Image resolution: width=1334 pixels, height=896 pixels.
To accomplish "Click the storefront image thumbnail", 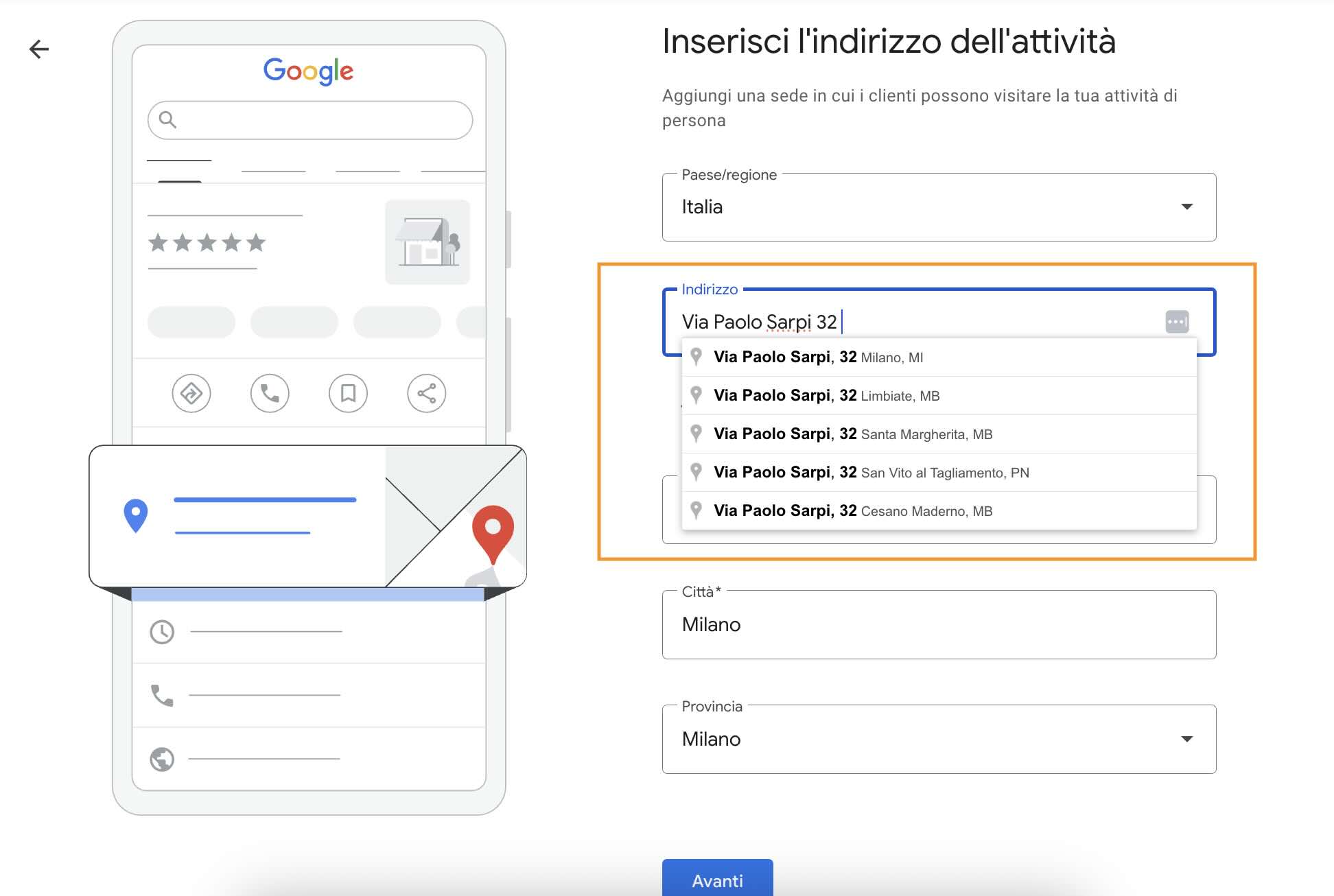I will click(428, 242).
